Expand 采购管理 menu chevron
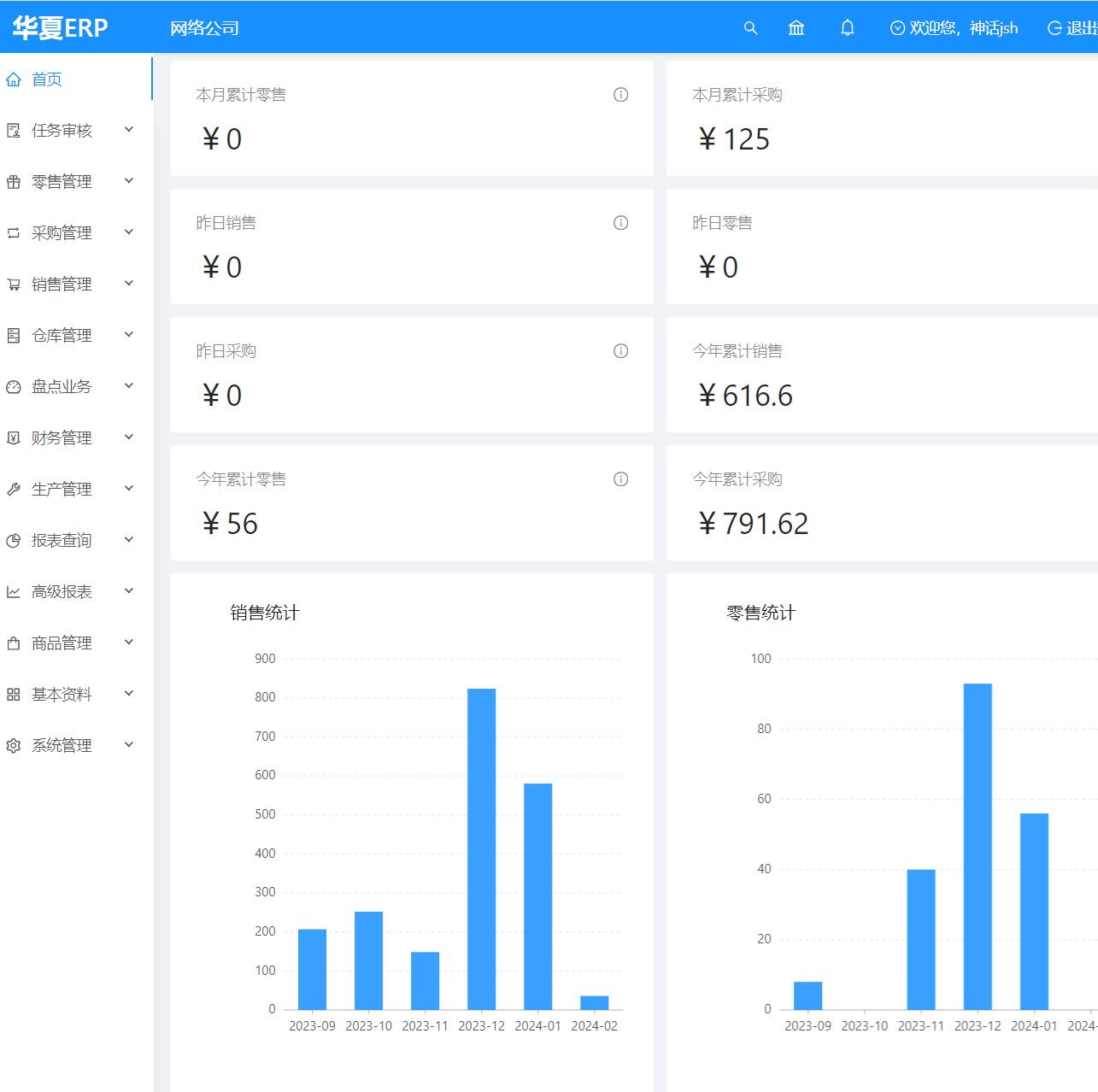Viewport: 1098px width, 1092px height. click(x=129, y=232)
